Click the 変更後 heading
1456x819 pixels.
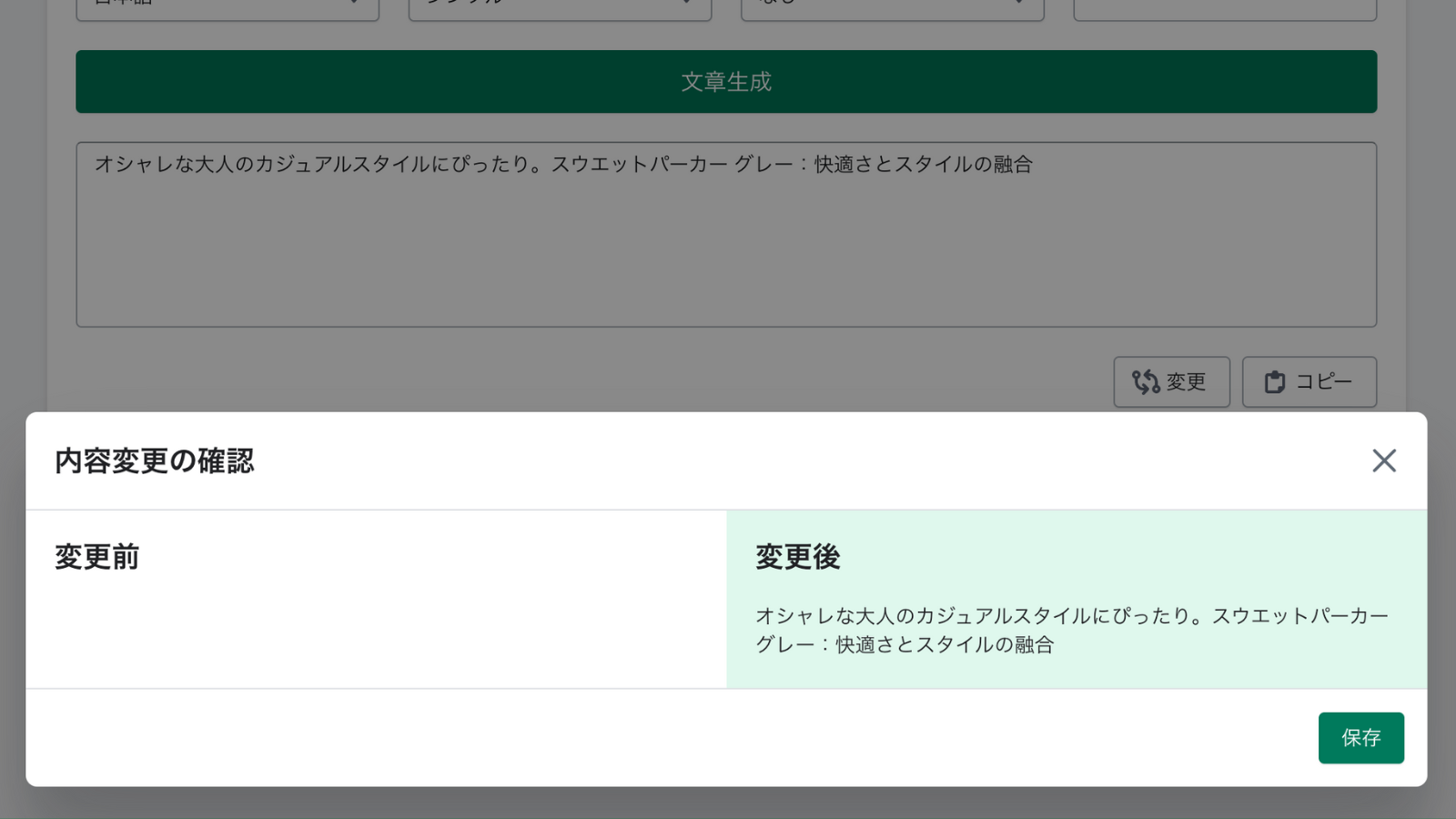798,557
